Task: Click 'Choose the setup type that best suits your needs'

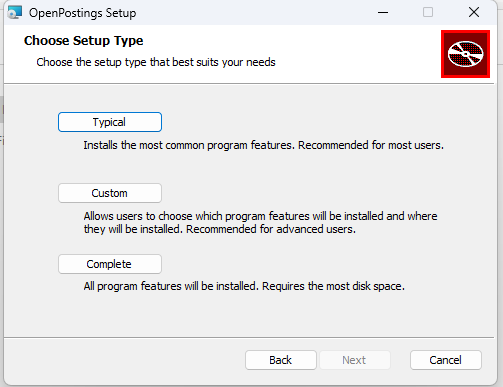Action: 156,62
